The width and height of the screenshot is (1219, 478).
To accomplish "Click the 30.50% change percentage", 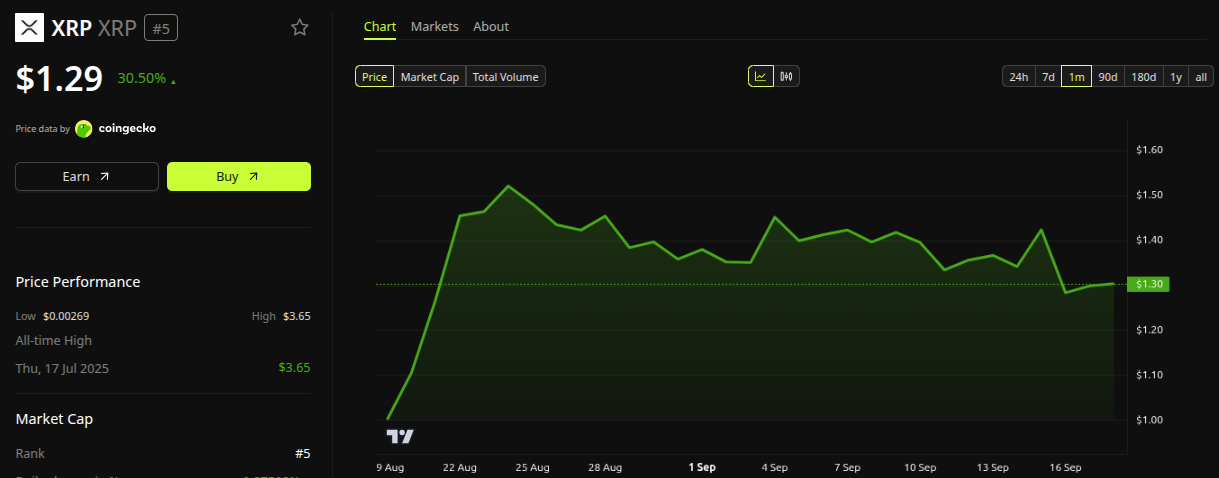I will coord(142,78).
